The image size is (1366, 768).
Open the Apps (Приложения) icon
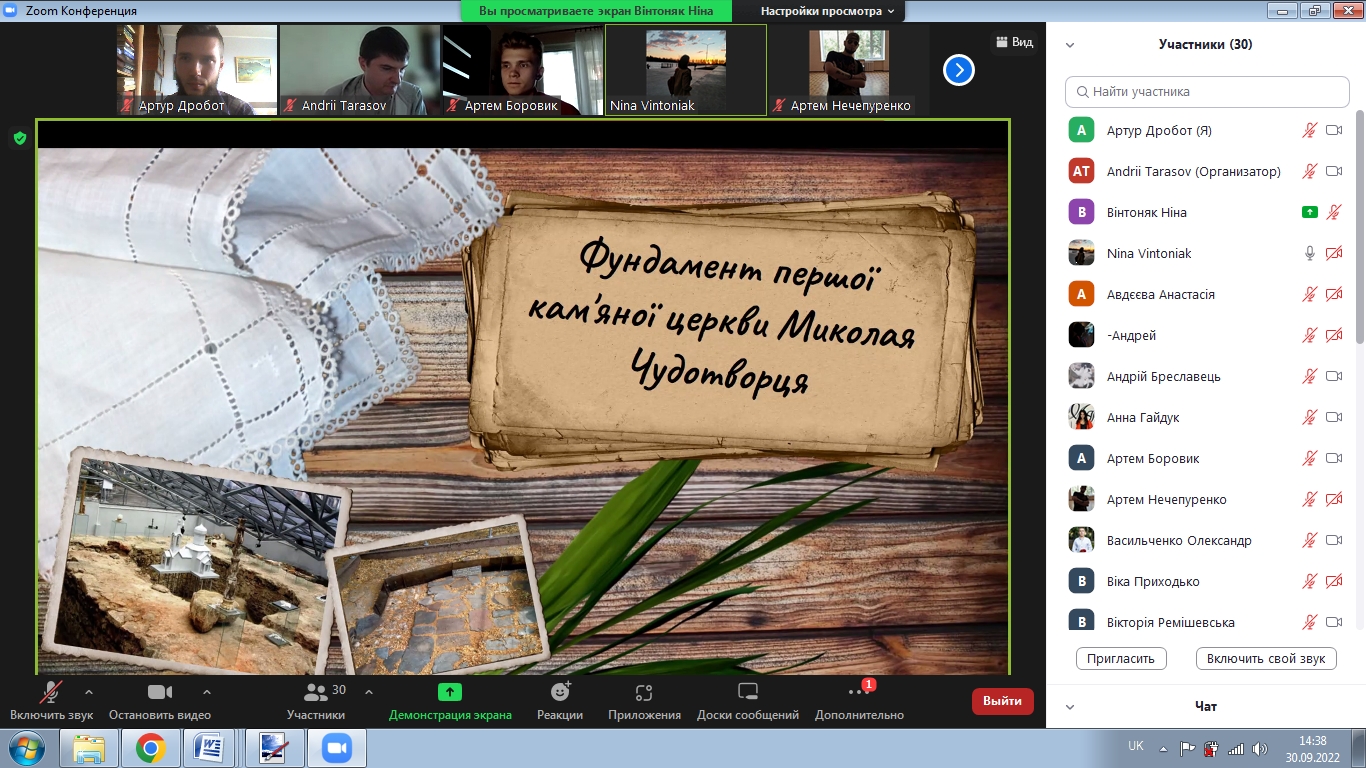644,692
